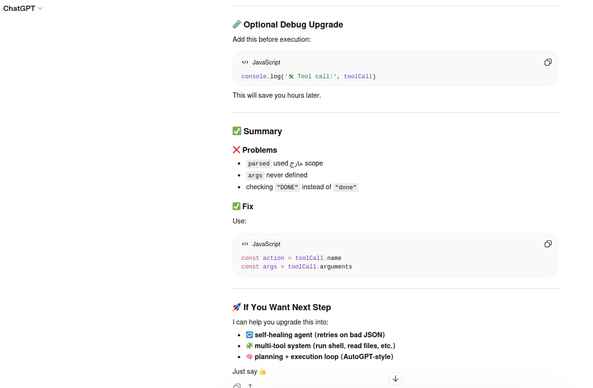The height and width of the screenshot is (388, 593).
Task: Click the green check emoji beside Summary
Action: tap(237, 131)
